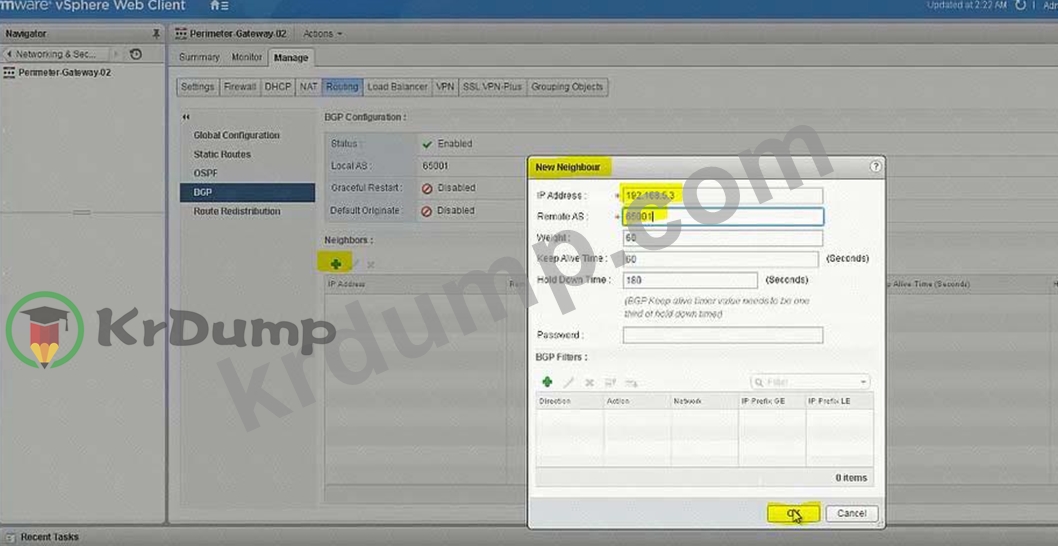Delete neighbor X icon under Neighbors

click(x=370, y=264)
